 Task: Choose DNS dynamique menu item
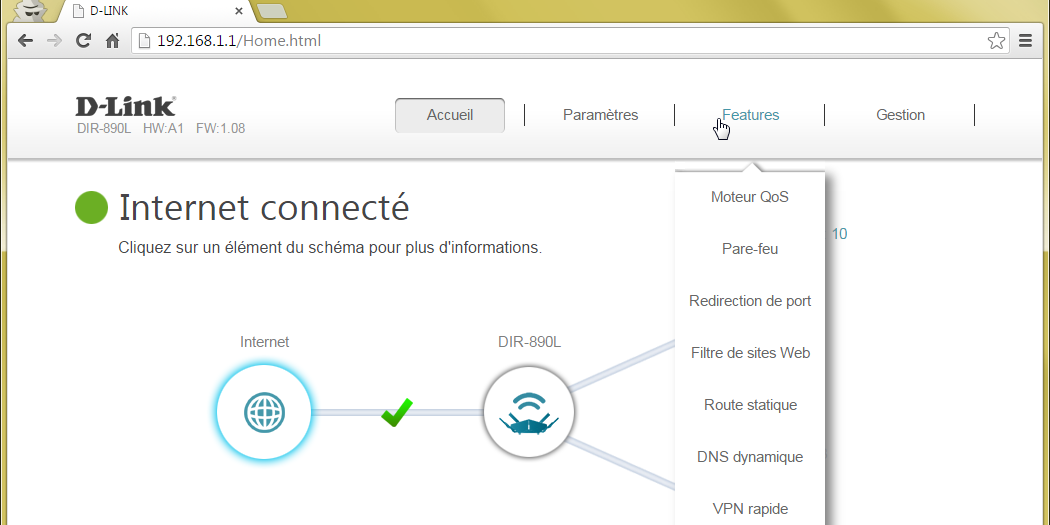coord(750,457)
